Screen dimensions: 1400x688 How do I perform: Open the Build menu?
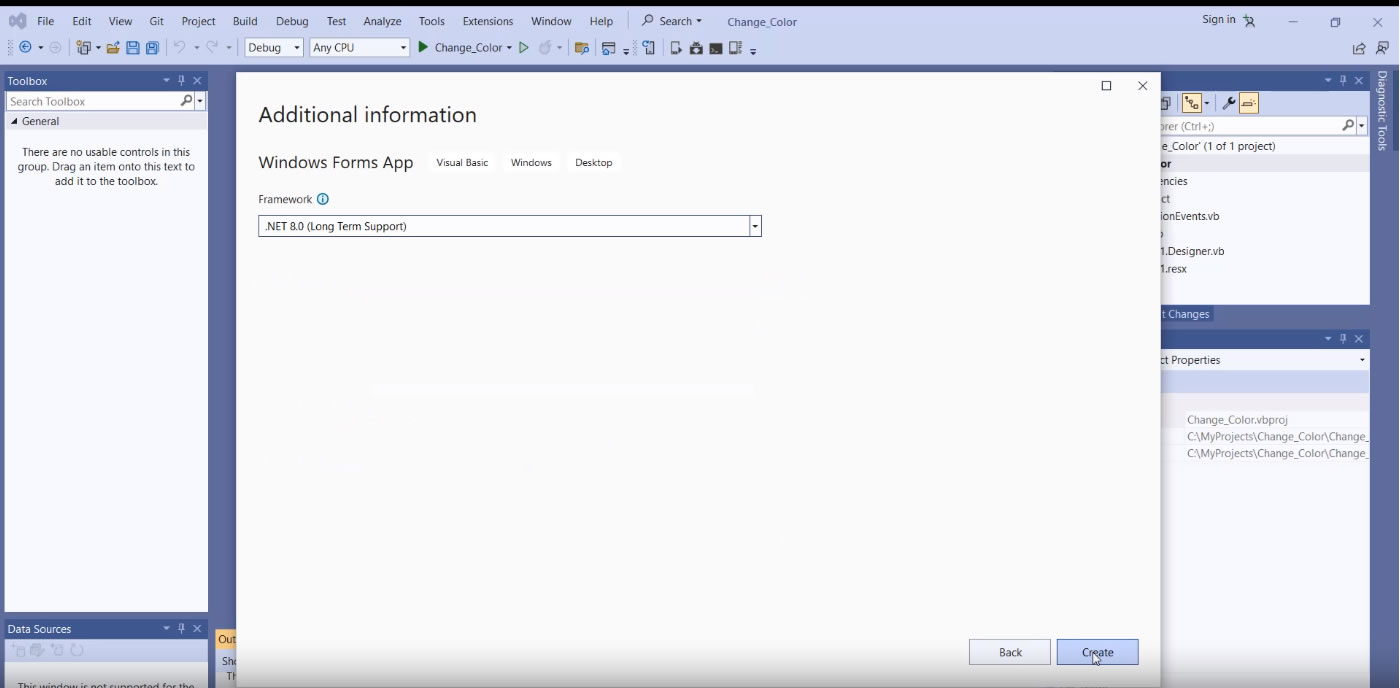click(x=244, y=21)
